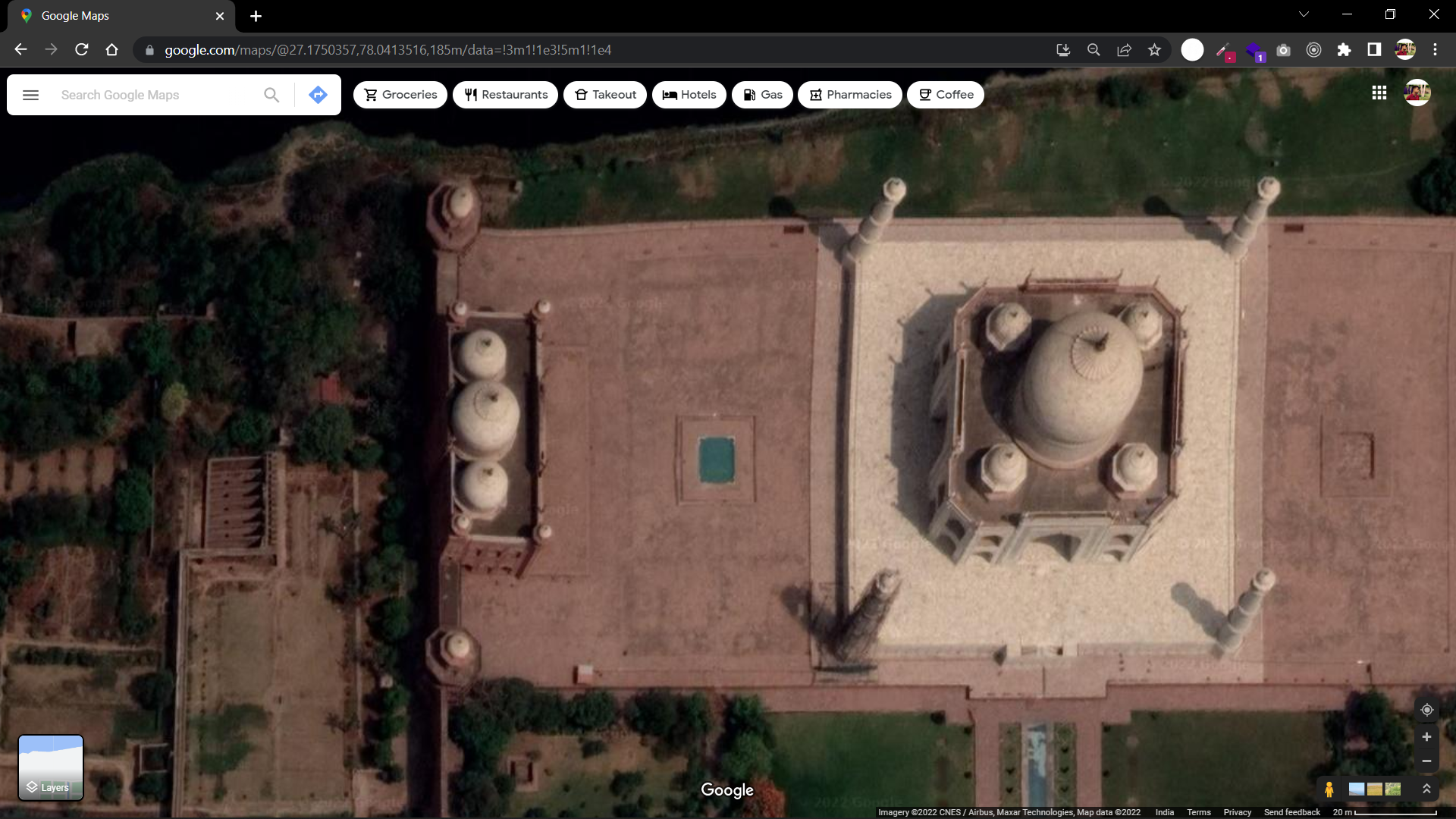Screen dimensions: 1456x819
Task: Open Chrome's three-dot menu
Action: (1435, 49)
